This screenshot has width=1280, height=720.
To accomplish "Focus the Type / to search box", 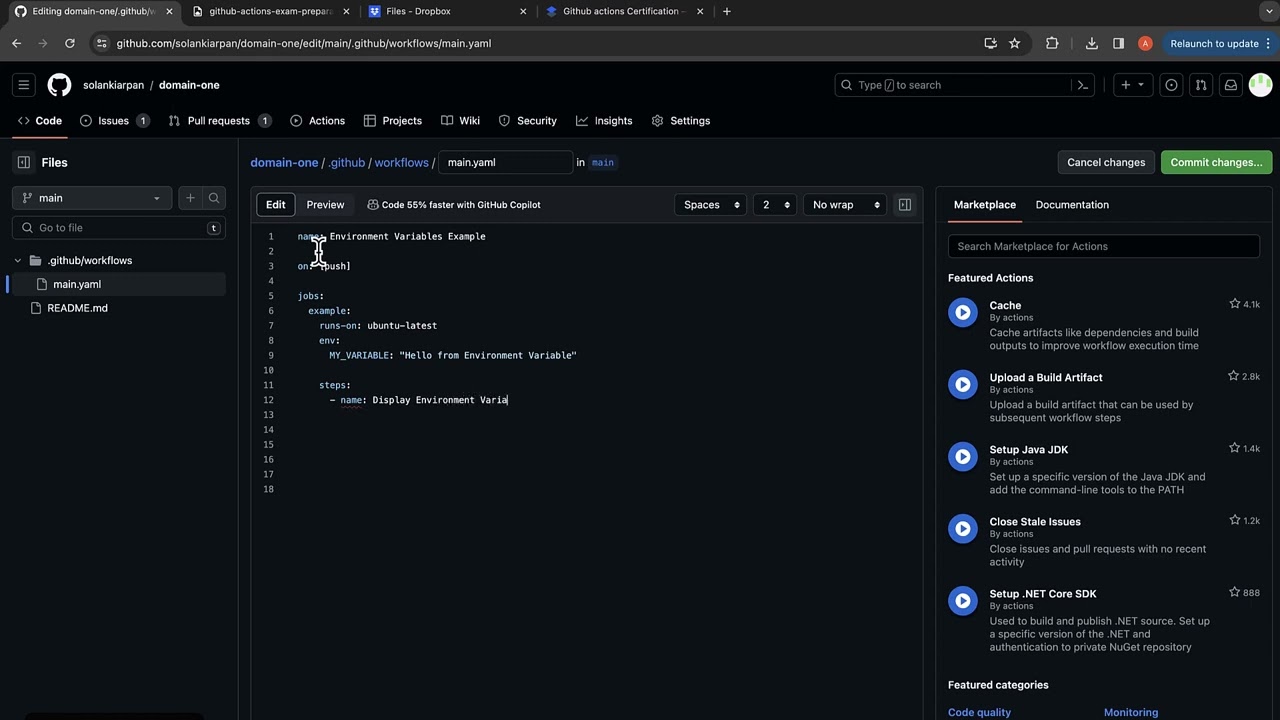I will [x=964, y=85].
